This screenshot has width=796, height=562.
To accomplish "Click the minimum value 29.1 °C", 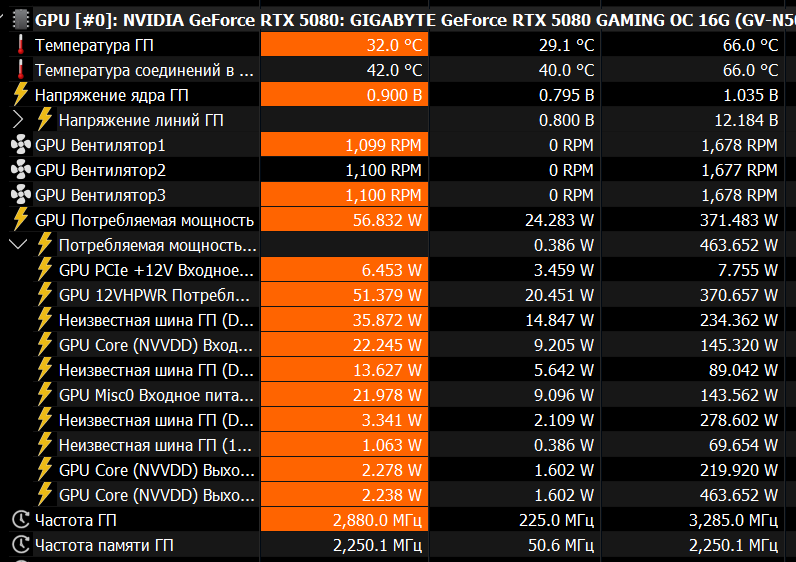I will (567, 45).
